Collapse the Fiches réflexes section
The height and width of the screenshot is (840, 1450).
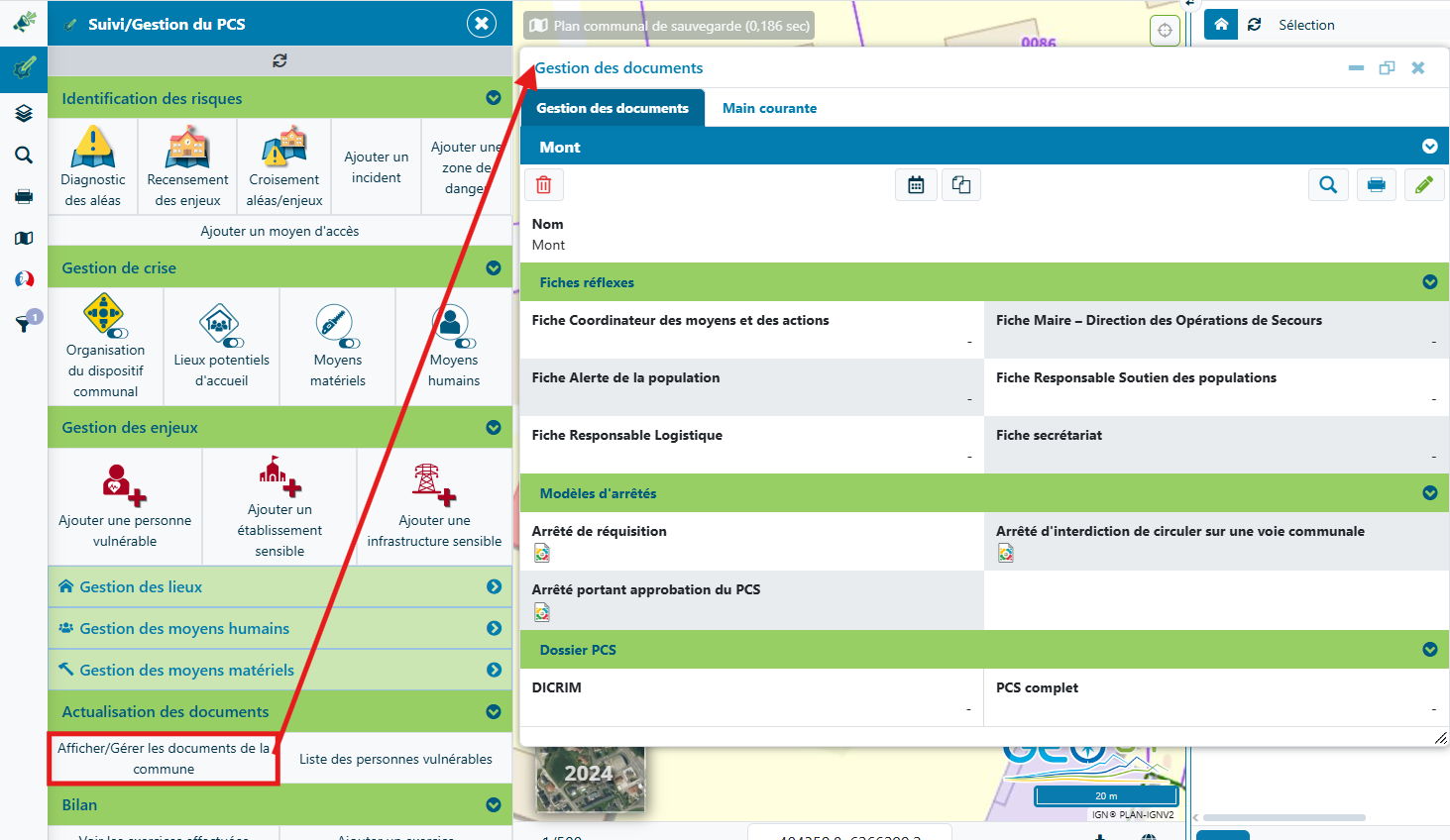click(1430, 282)
